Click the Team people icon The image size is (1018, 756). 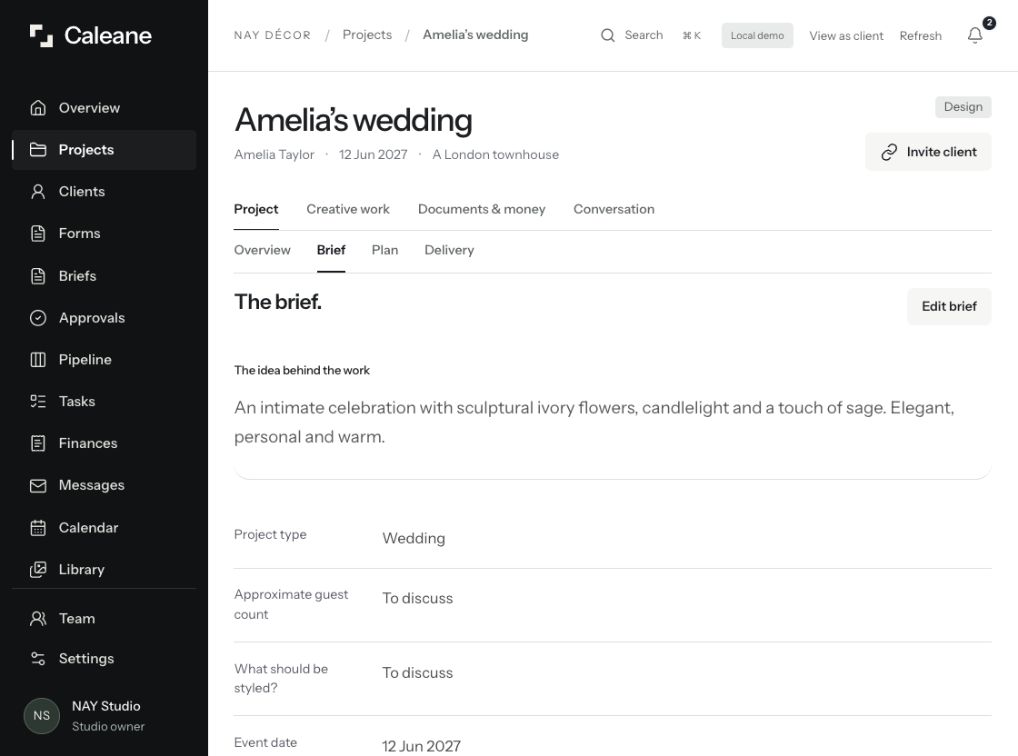click(x=38, y=618)
